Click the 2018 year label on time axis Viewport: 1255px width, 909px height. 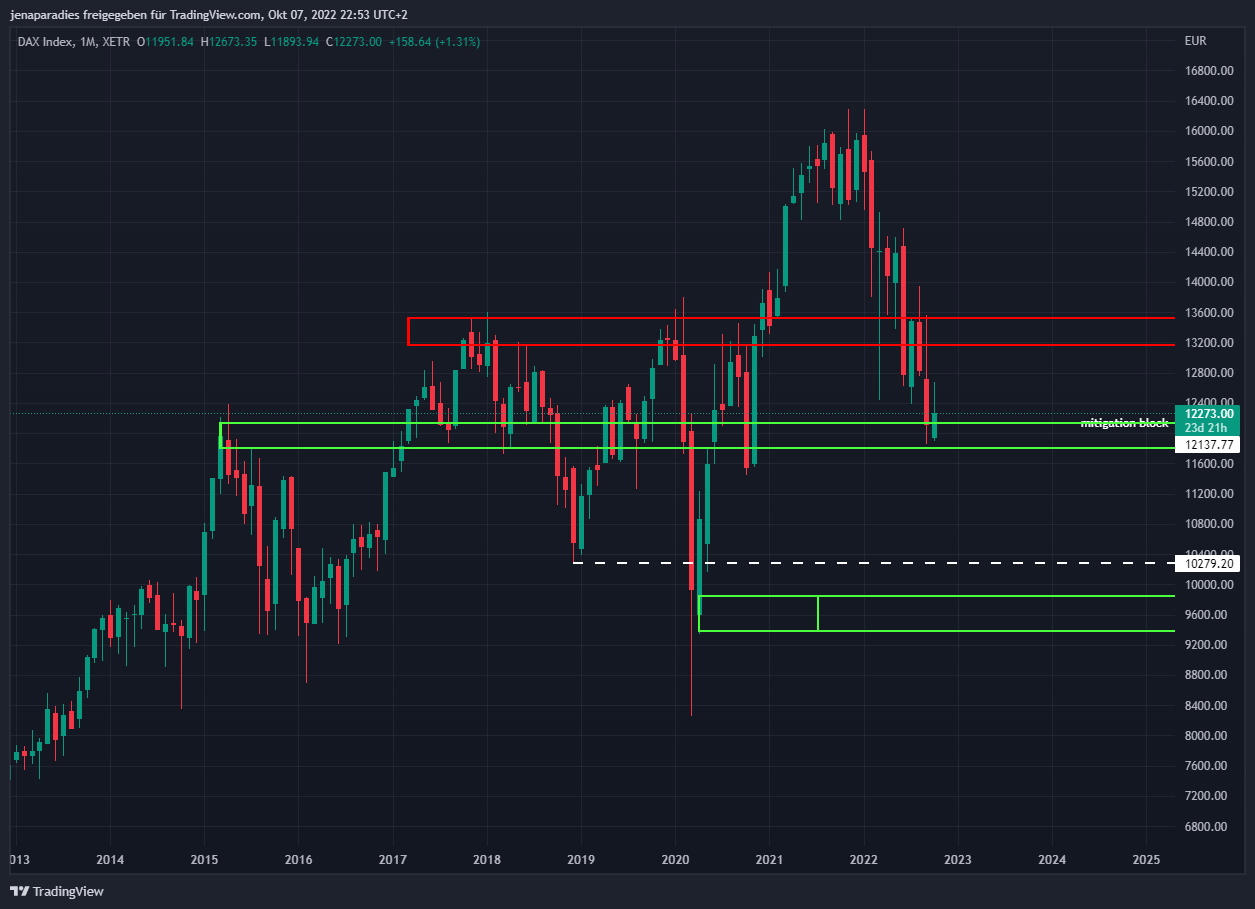[x=487, y=860]
